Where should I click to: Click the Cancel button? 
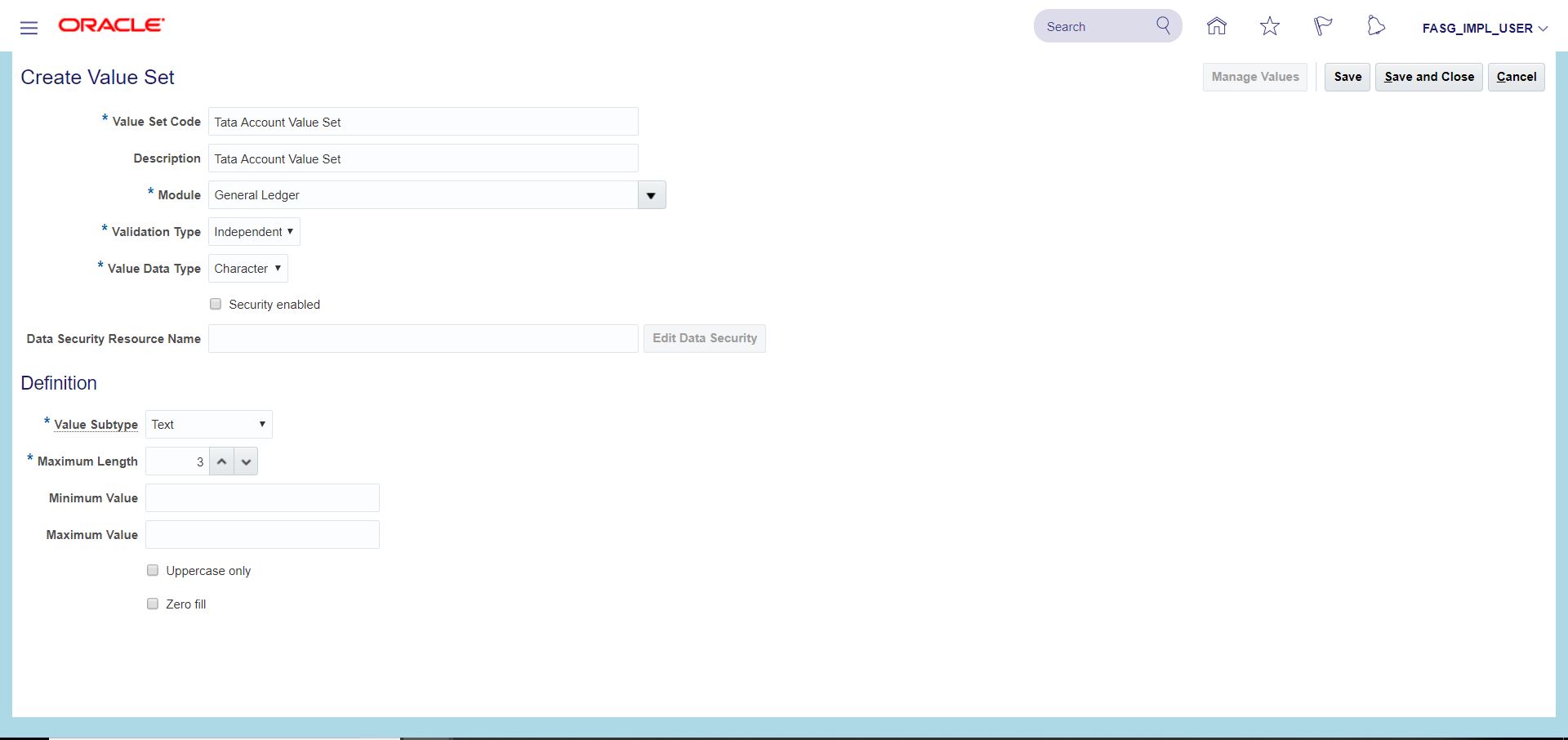coord(1516,77)
